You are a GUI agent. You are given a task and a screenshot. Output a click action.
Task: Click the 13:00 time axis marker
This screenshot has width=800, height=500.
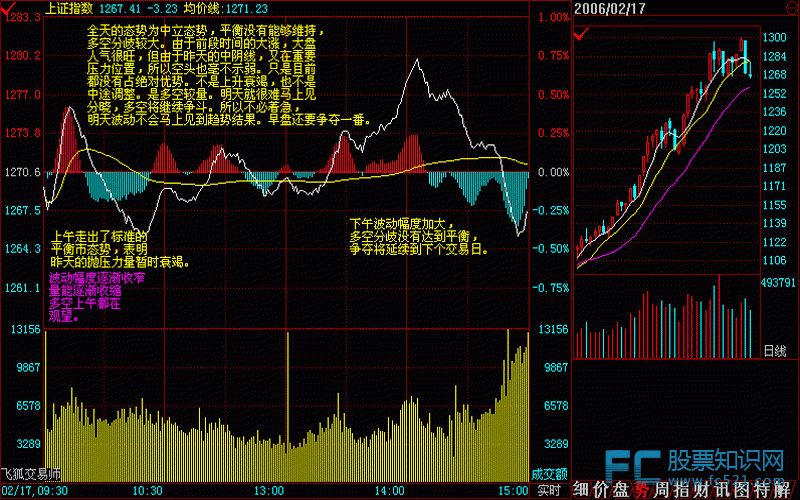[x=267, y=491]
